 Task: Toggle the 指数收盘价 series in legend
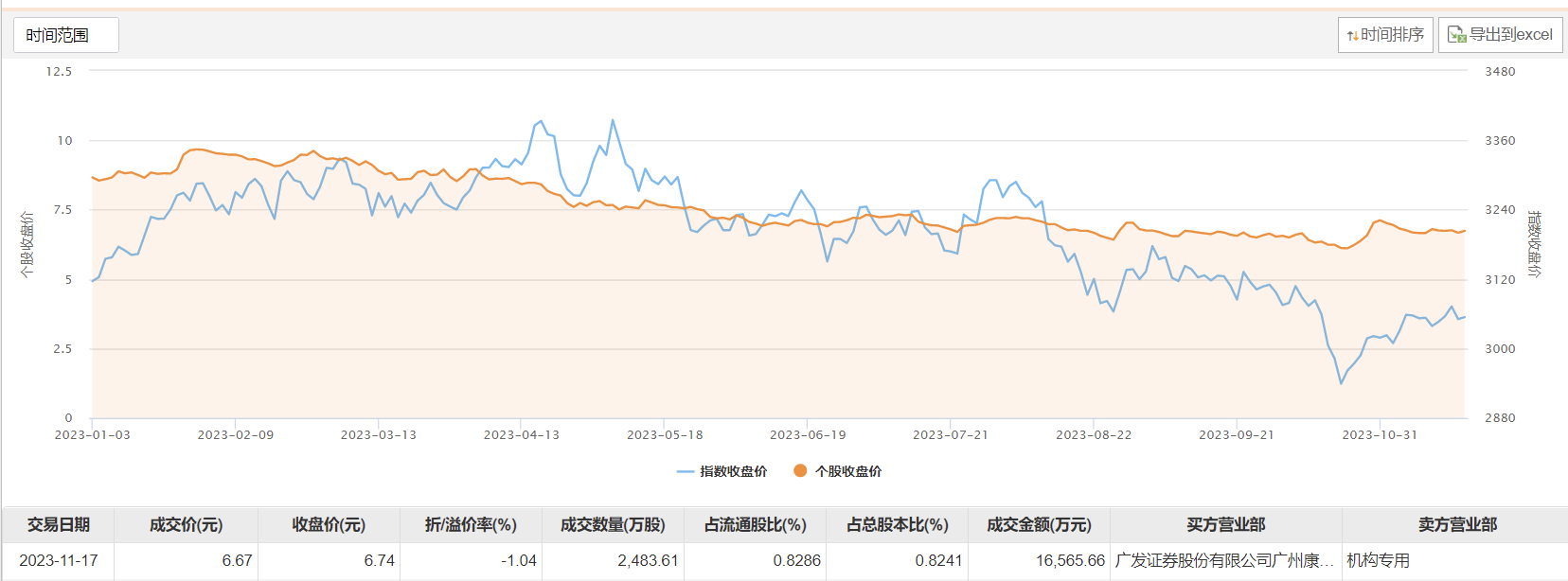(722, 471)
